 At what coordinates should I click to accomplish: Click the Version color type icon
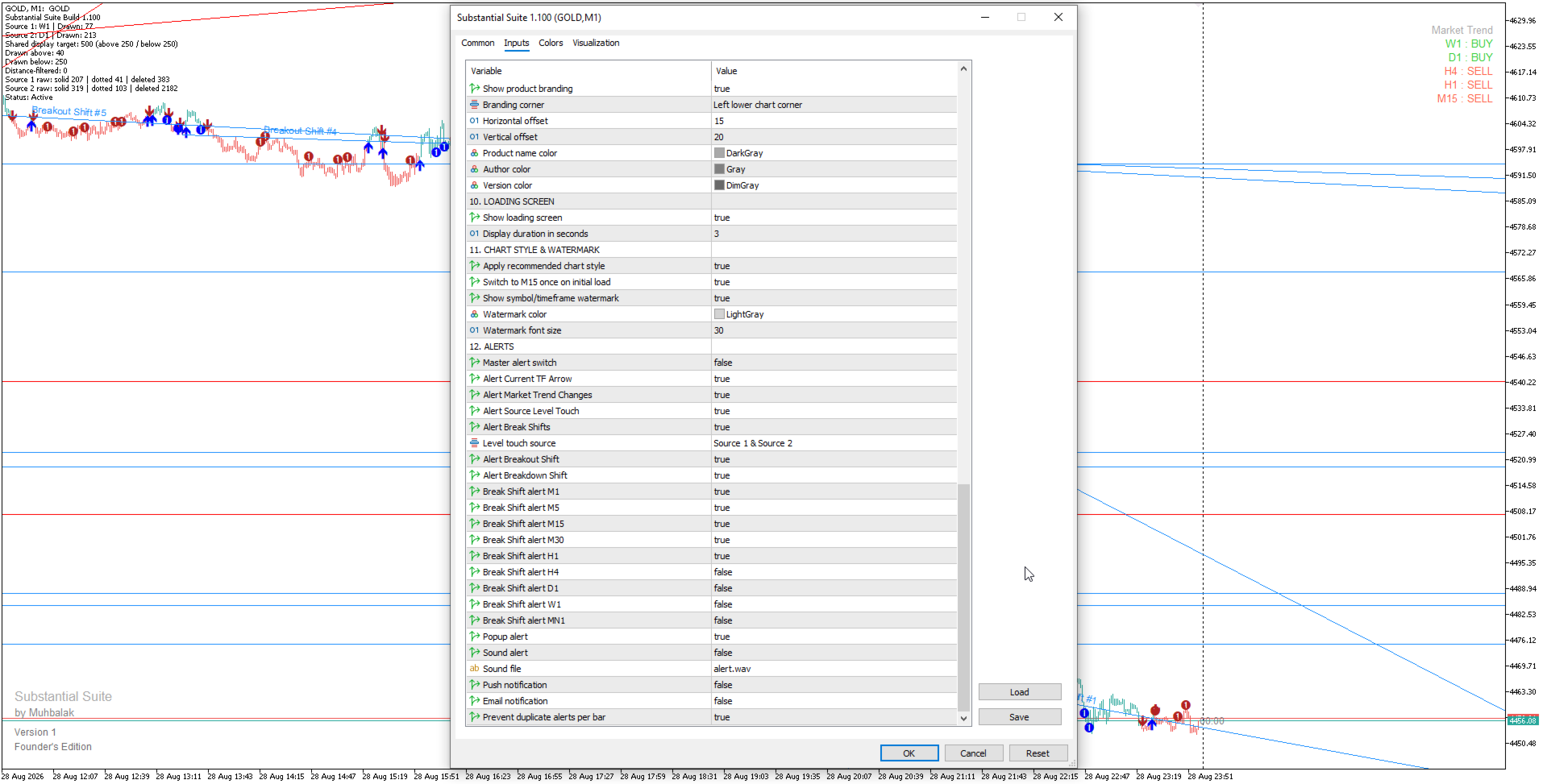coord(475,185)
